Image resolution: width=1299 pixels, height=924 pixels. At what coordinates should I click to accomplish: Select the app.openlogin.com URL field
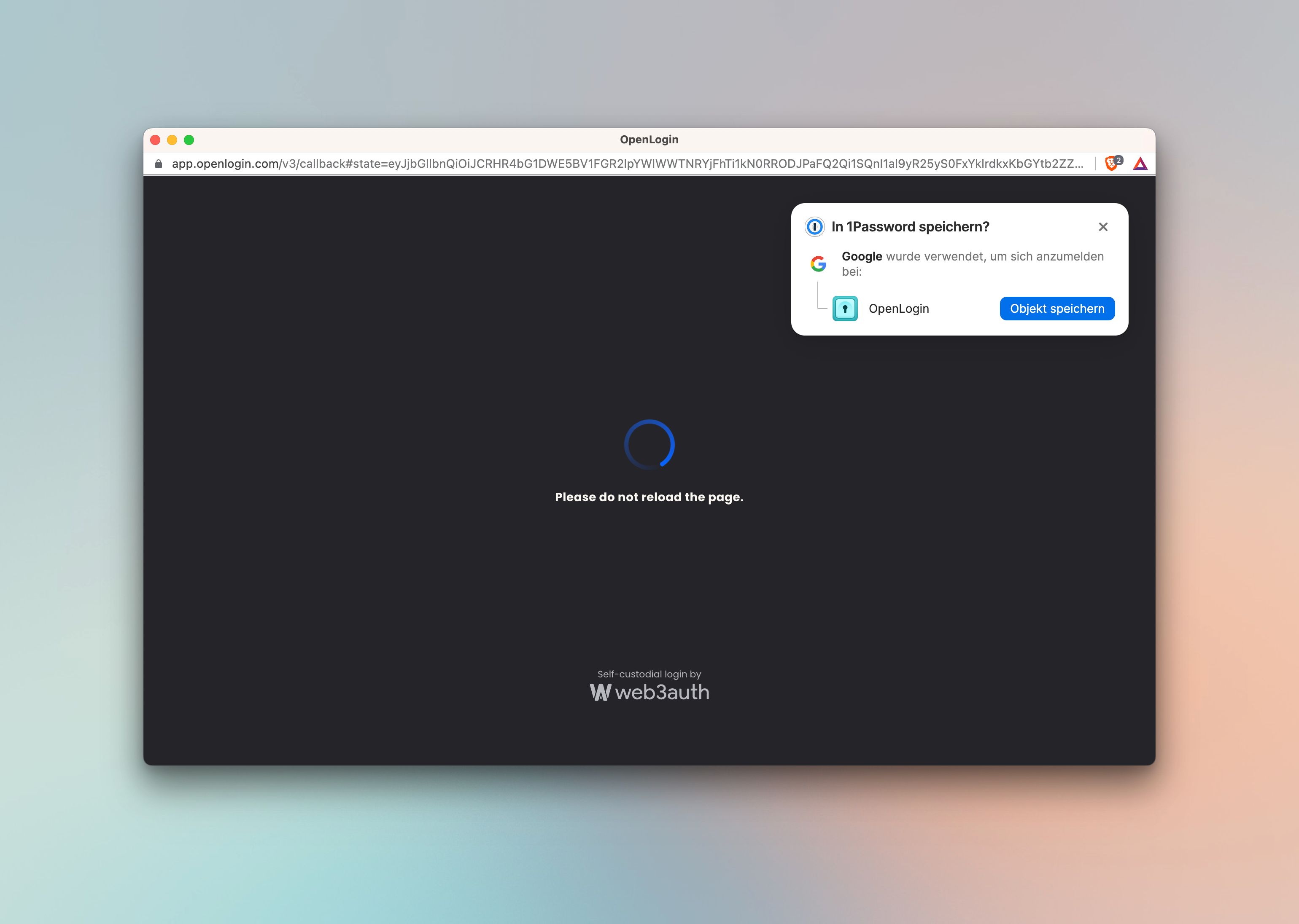click(627, 164)
